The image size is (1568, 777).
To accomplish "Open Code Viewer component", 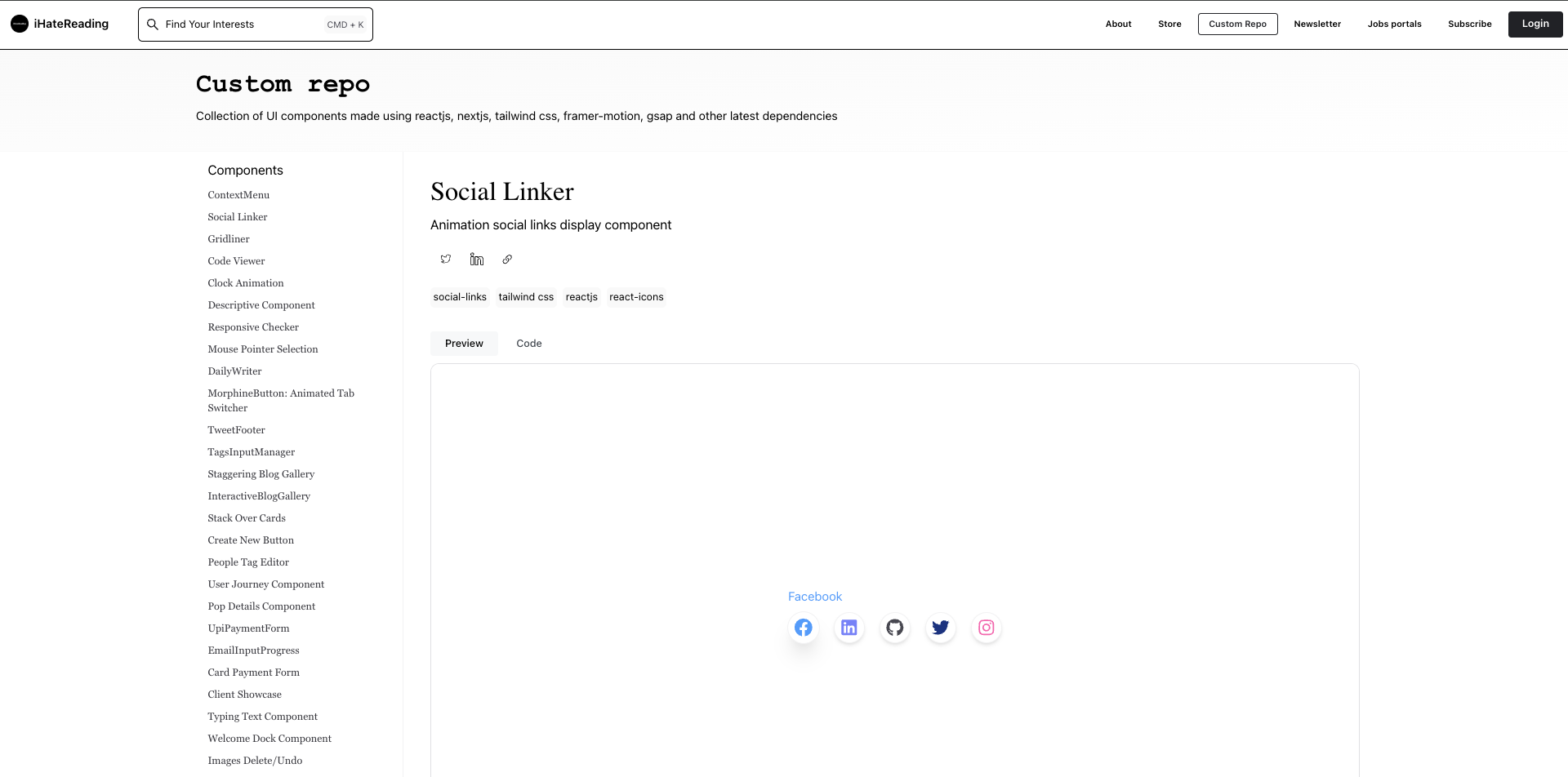I will click(x=236, y=261).
